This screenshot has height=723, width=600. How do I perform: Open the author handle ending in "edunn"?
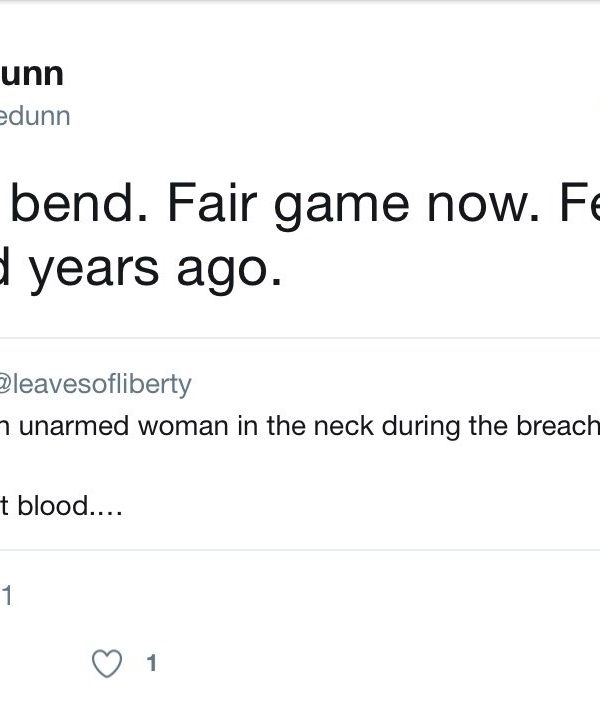(35, 117)
